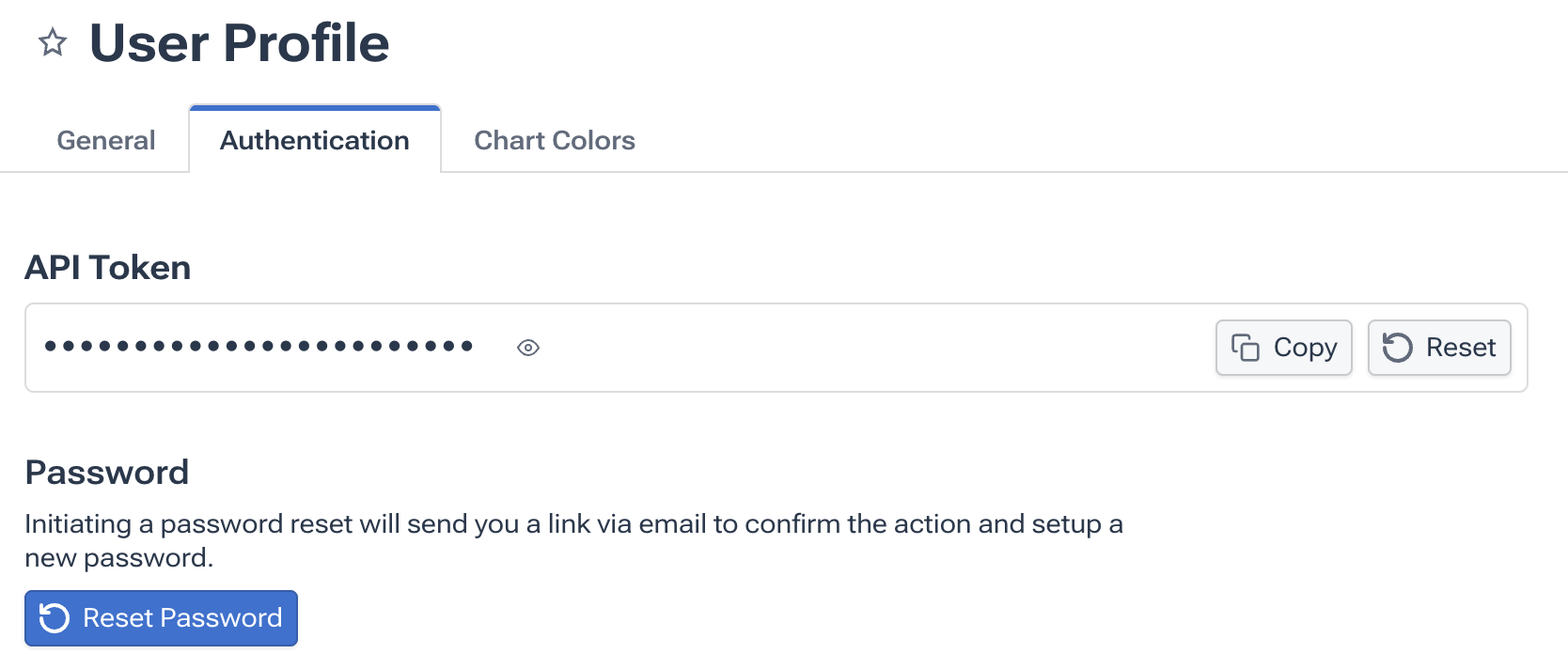Copy the API token
Screen dimensions: 1568x669
click(1283, 348)
